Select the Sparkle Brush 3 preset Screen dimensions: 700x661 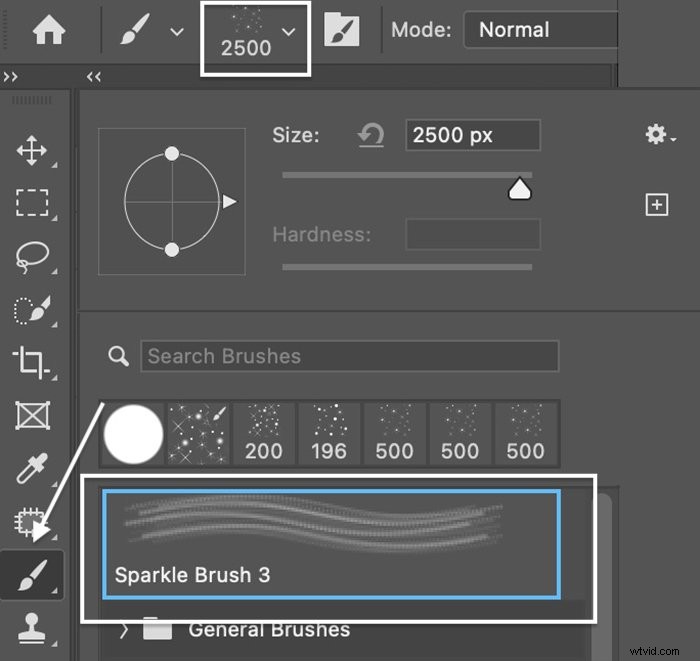pos(331,544)
